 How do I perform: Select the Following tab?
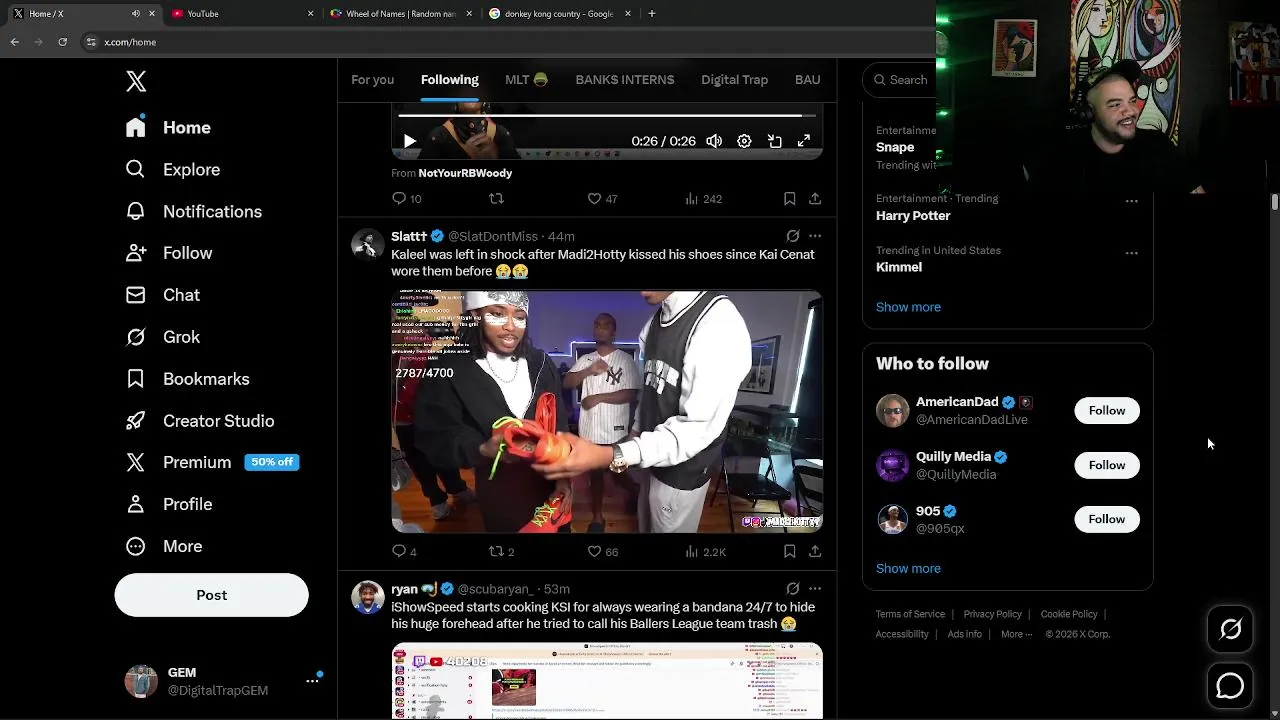click(x=449, y=80)
